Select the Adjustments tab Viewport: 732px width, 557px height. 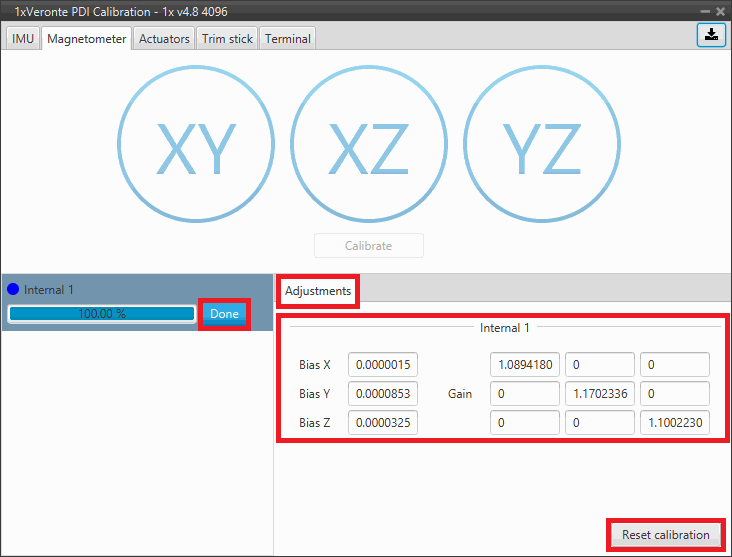[318, 291]
